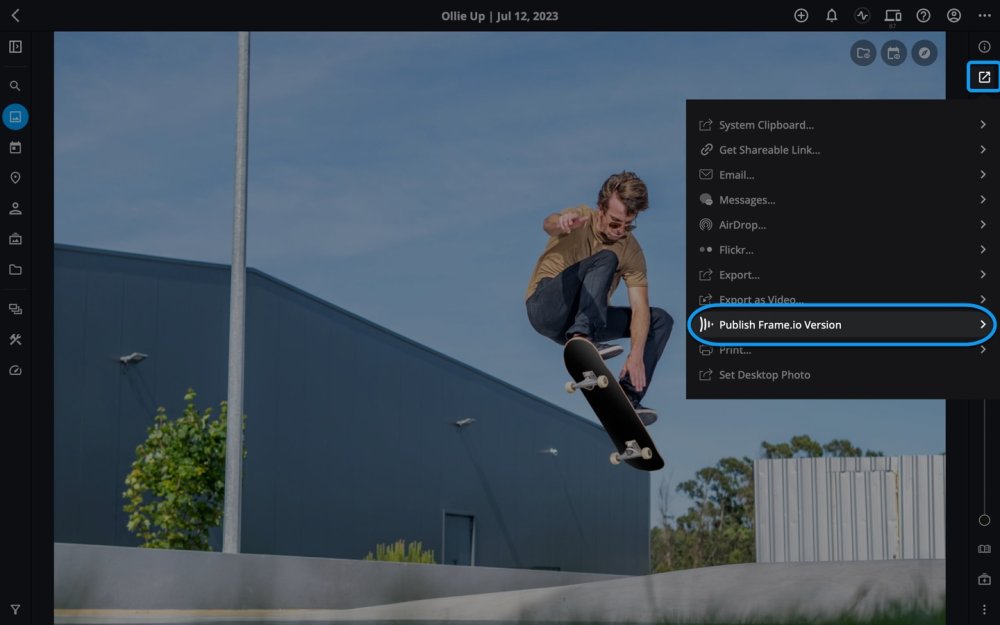The height and width of the screenshot is (625, 1000).
Task: Choose Export as Video... menu entry
Action: pyautogui.click(x=842, y=299)
